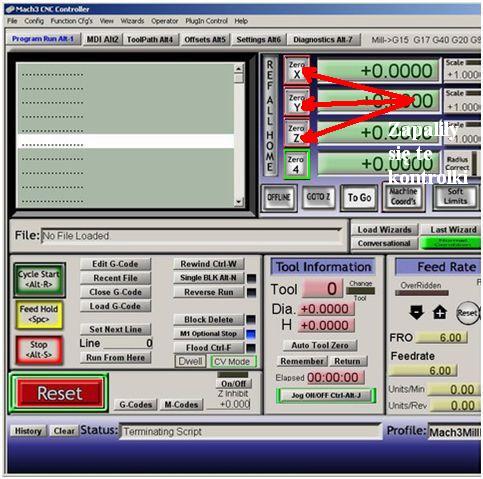This screenshot has height=479, width=483.
Task: Open the Config menu
Action: click(34, 21)
